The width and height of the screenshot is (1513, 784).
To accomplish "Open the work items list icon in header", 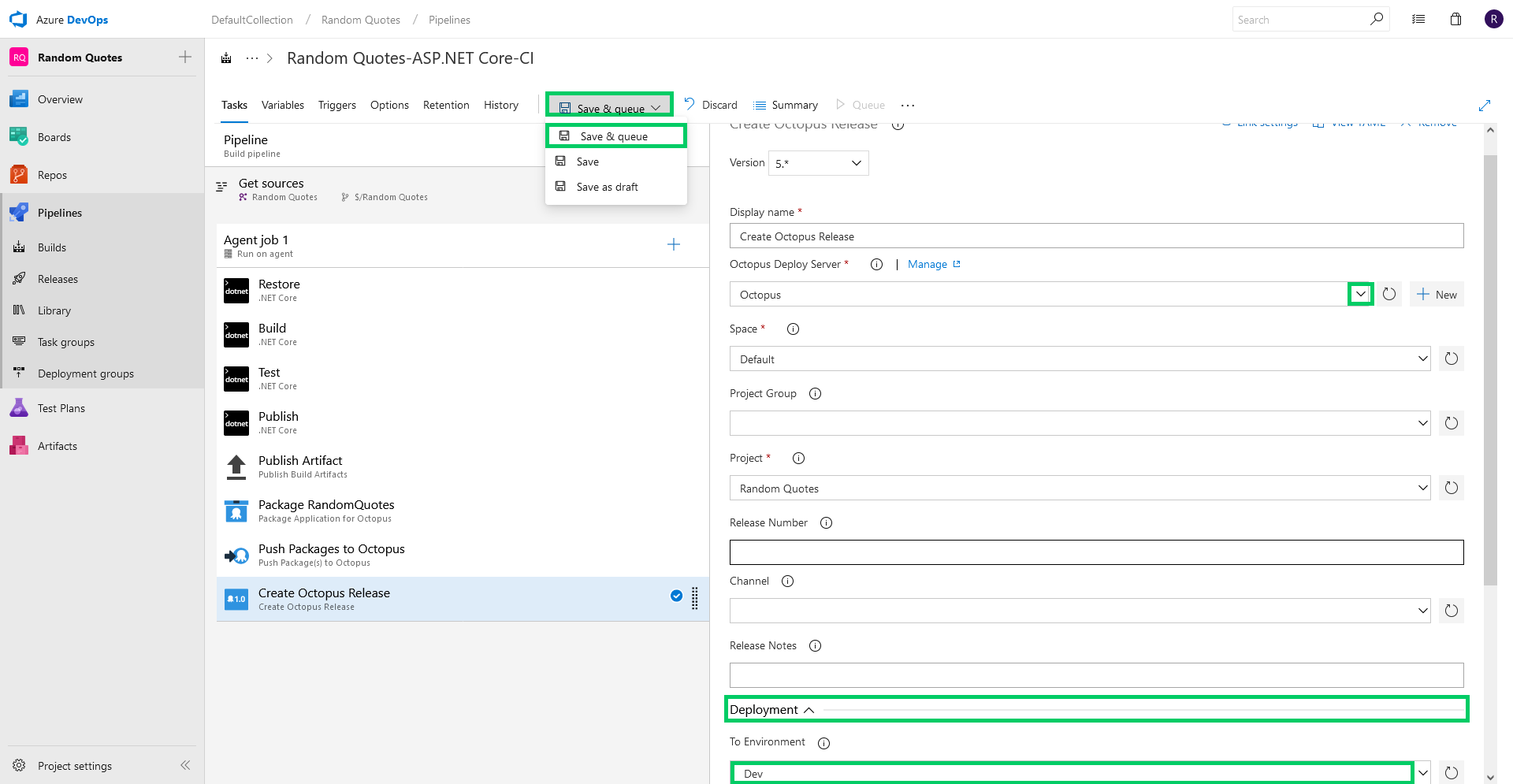I will pyautogui.click(x=1418, y=20).
